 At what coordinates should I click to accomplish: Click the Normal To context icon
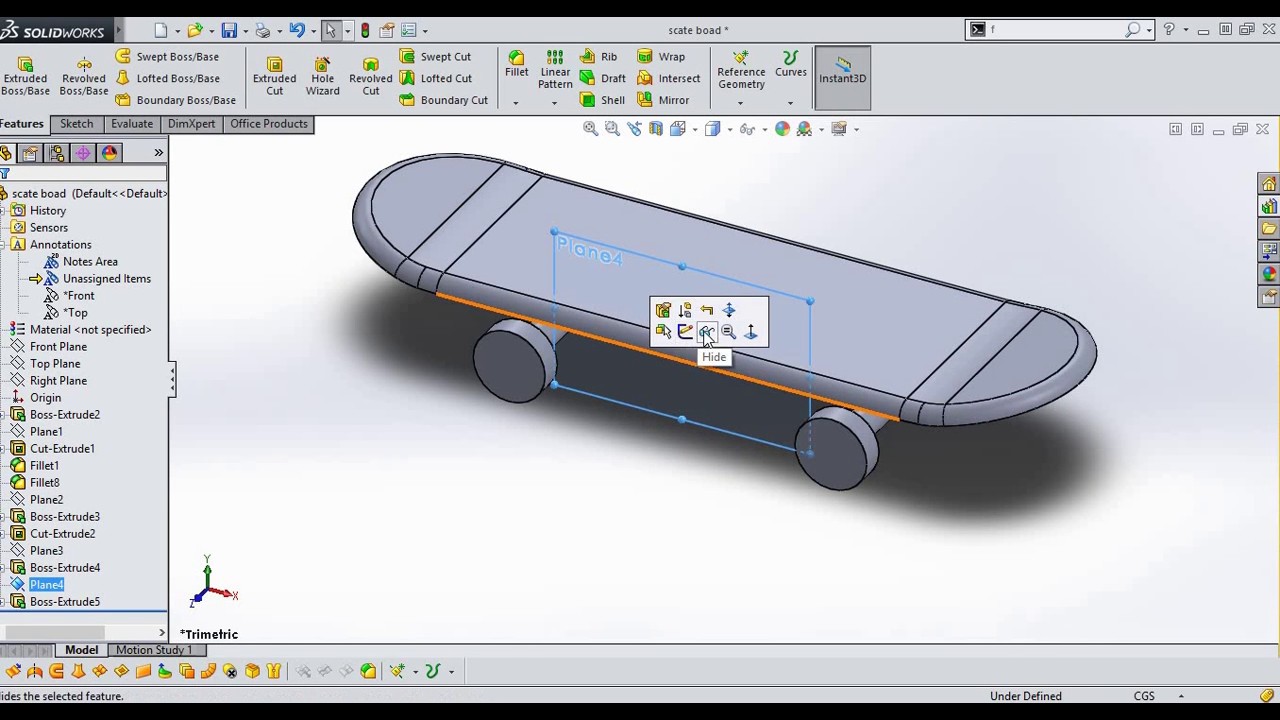pos(751,332)
